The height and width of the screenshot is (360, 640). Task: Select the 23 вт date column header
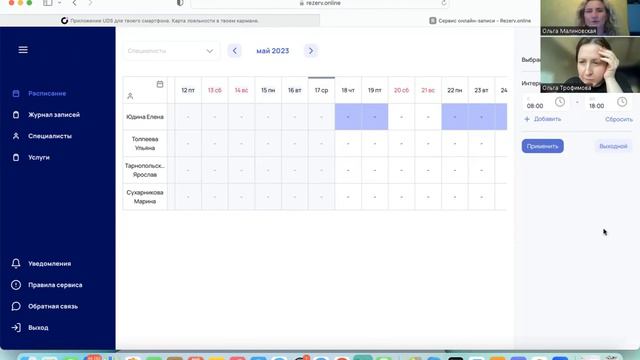tap(481, 90)
